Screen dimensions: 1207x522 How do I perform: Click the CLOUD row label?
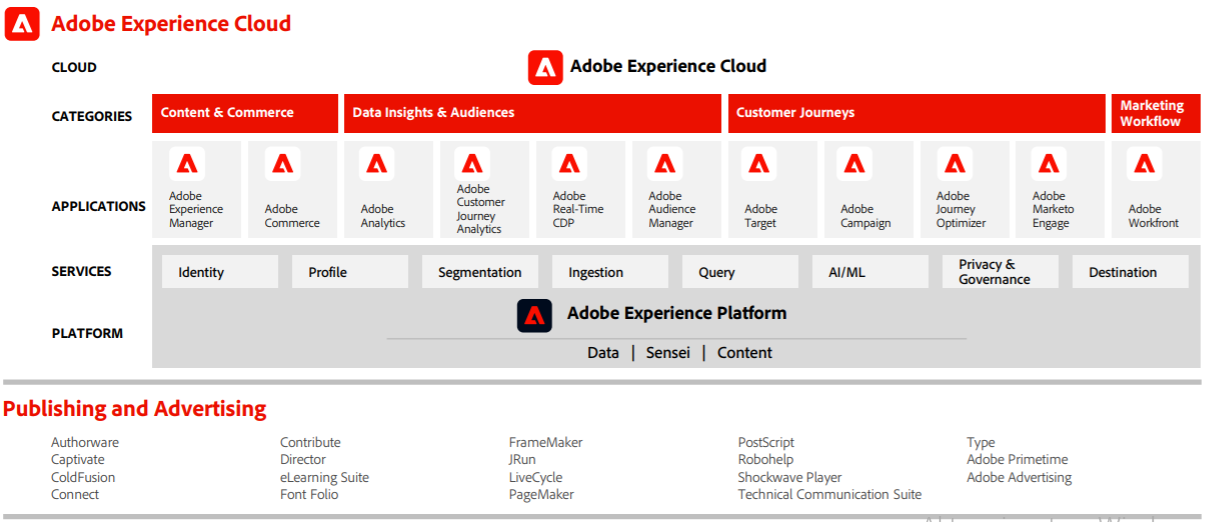[74, 68]
